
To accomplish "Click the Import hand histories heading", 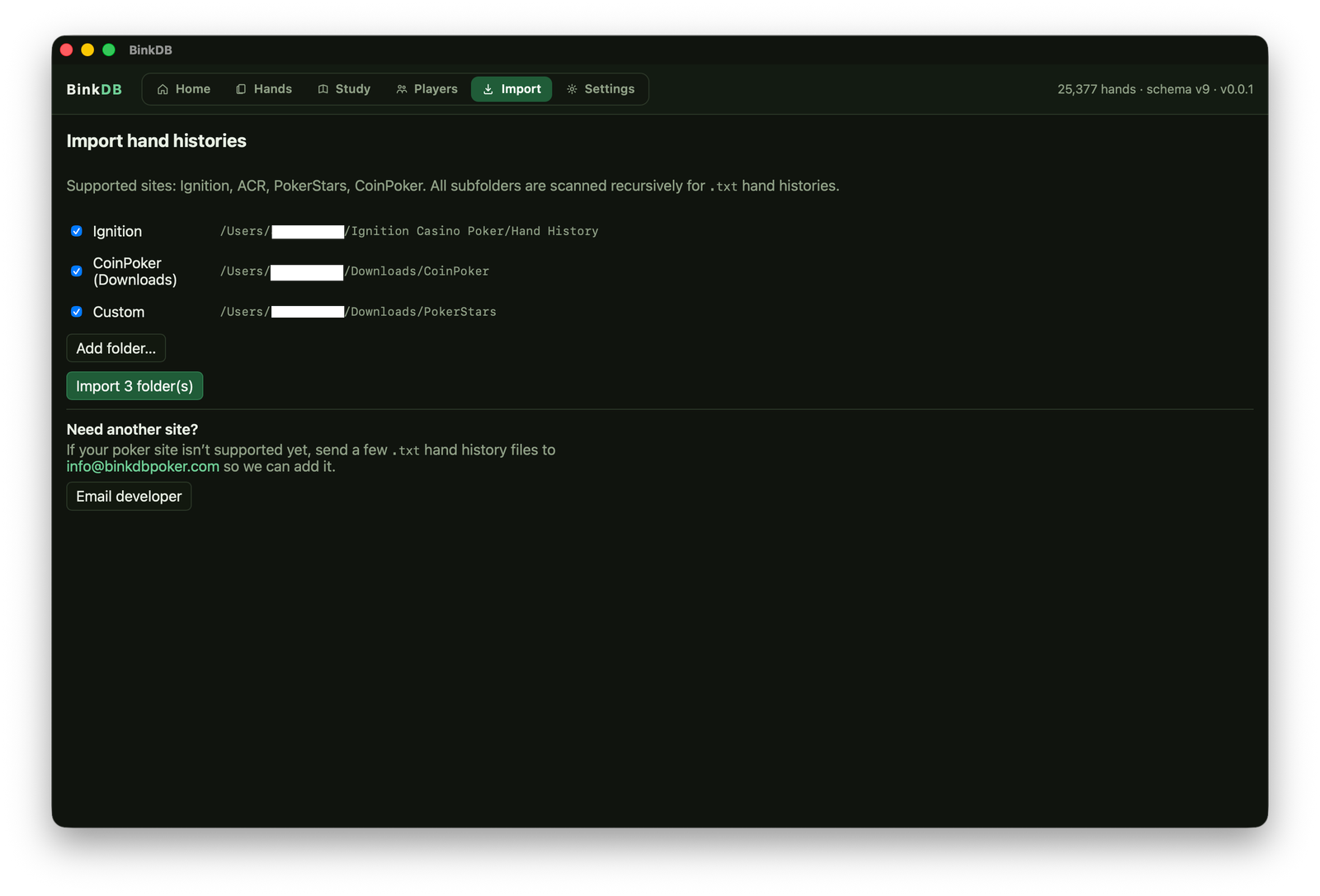I will coord(157,141).
